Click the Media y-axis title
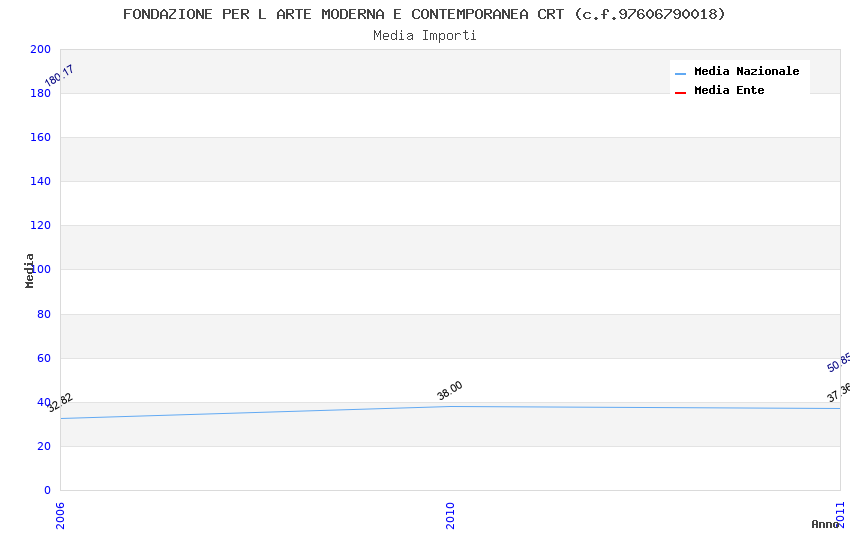 29,270
